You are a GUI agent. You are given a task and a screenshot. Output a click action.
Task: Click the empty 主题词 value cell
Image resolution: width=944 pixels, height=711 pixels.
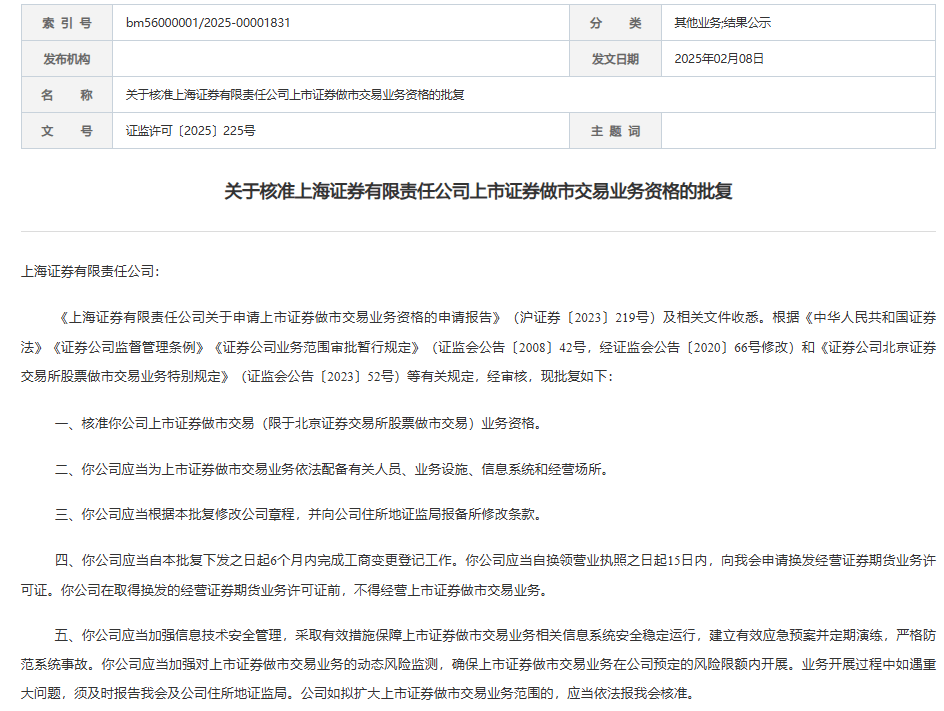point(798,131)
